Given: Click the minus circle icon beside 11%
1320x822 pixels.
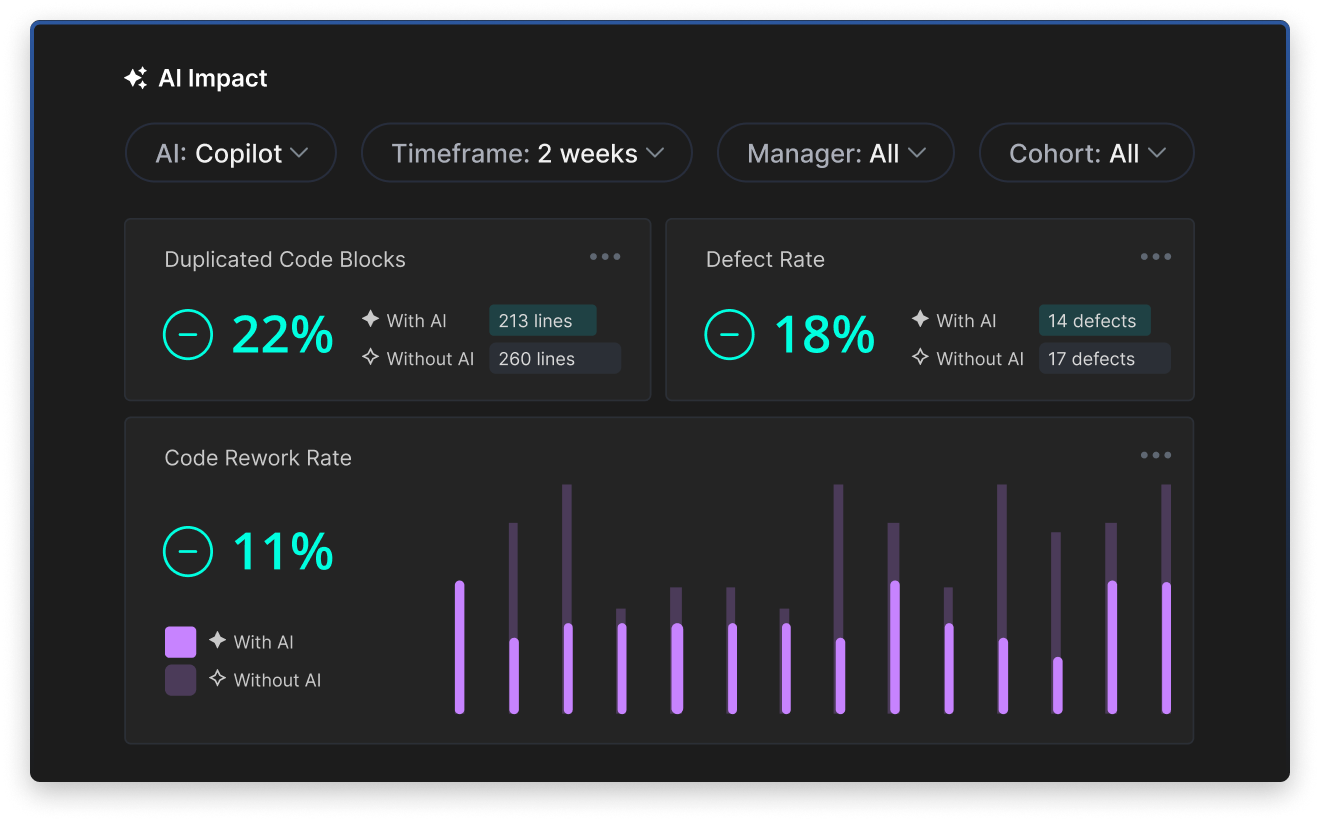Looking at the screenshot, I should (188, 551).
